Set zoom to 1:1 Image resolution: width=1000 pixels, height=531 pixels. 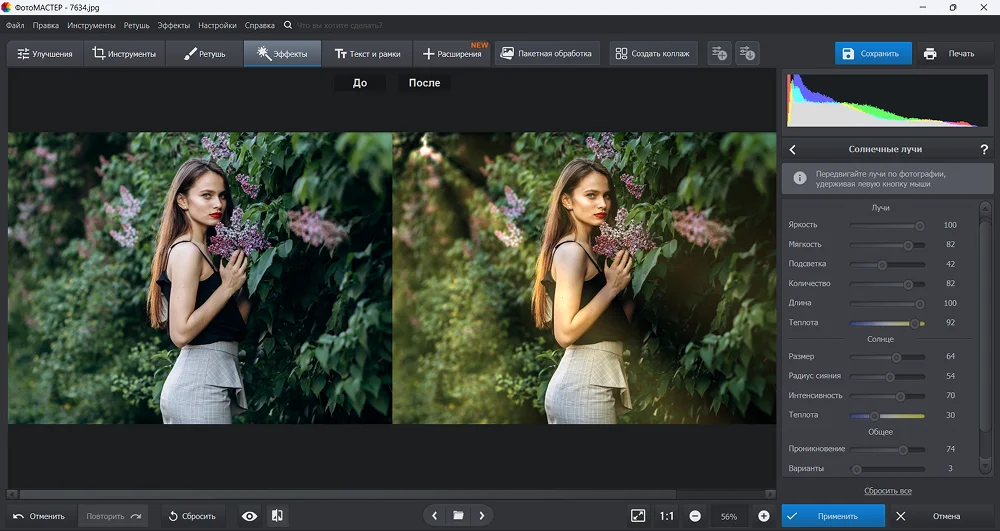point(666,516)
